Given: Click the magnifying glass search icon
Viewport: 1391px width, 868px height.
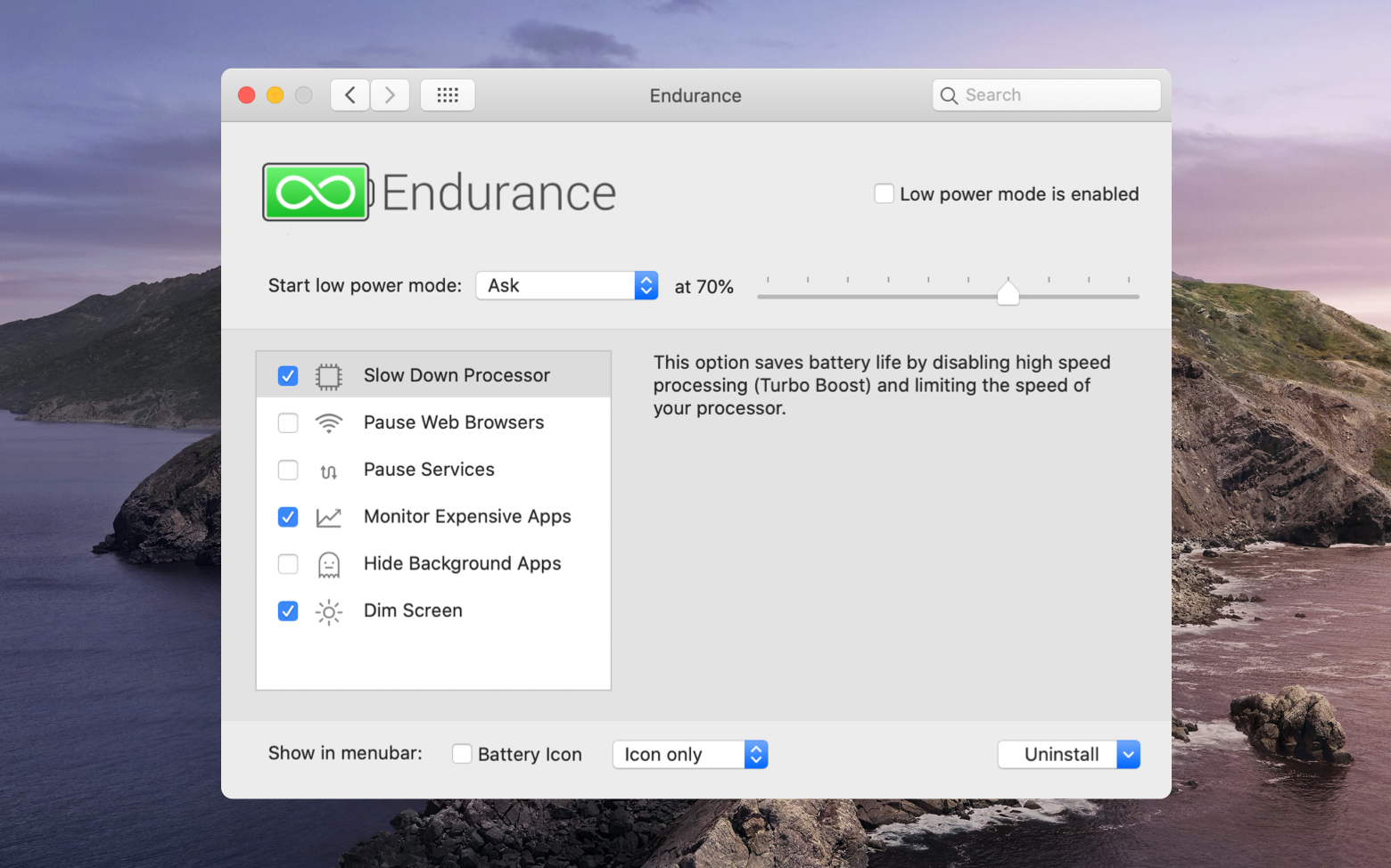Looking at the screenshot, I should [949, 95].
